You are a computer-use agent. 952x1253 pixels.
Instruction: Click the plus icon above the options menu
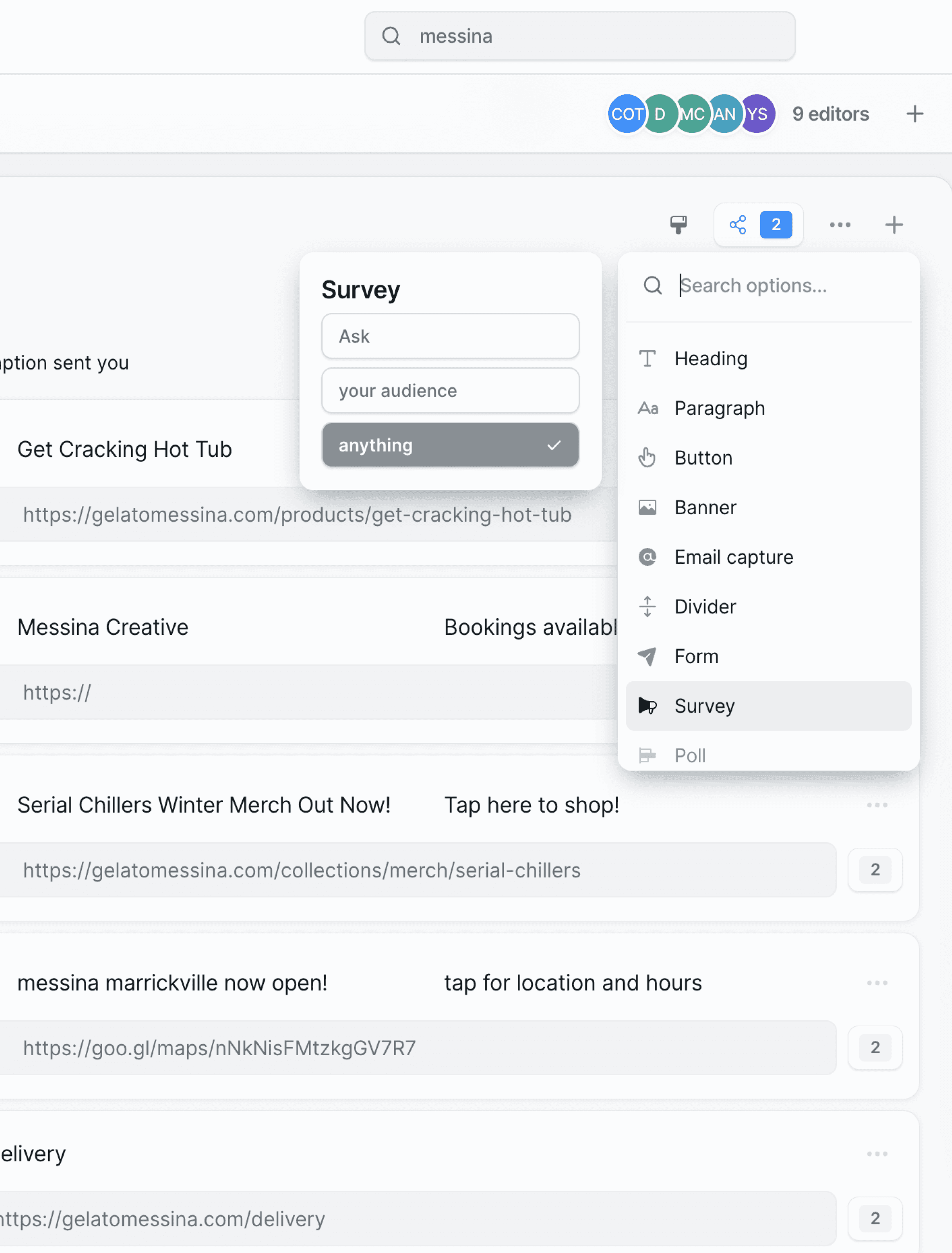tap(894, 224)
